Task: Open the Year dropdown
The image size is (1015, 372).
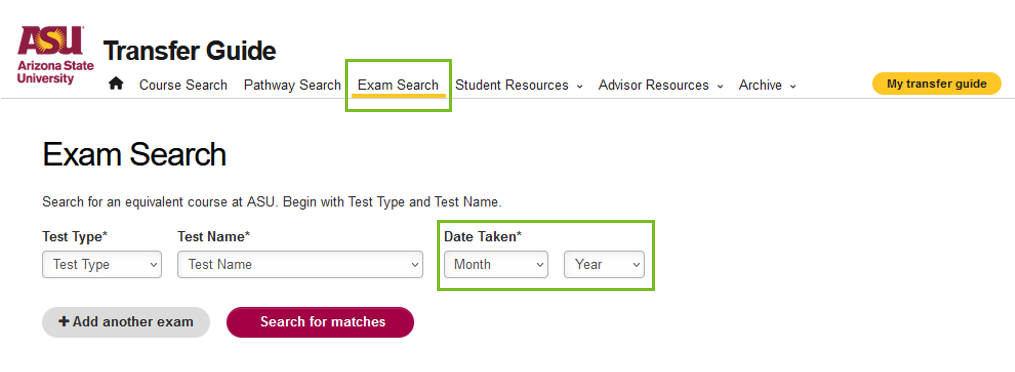Action: tap(604, 265)
